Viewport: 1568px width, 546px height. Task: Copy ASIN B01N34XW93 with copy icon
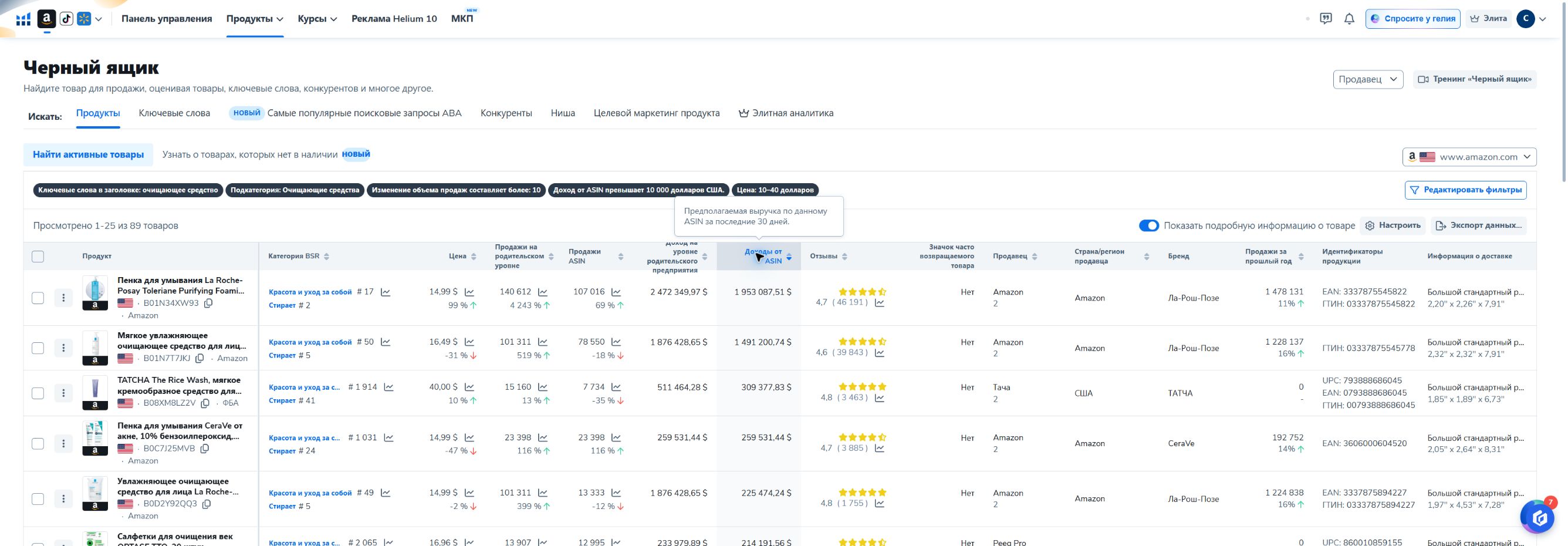pyautogui.click(x=208, y=303)
